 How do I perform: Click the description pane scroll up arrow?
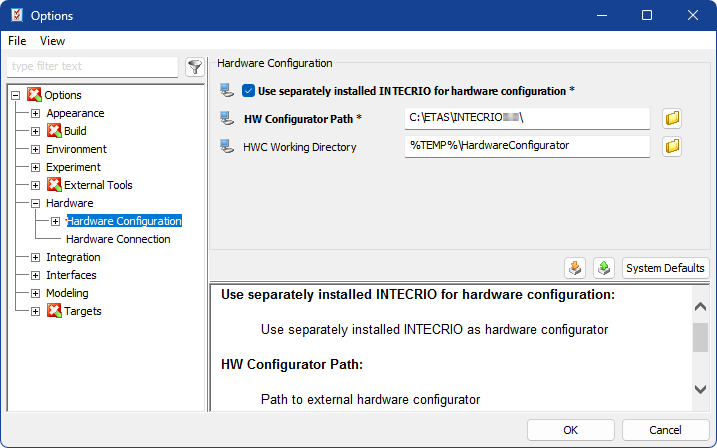[x=700, y=306]
